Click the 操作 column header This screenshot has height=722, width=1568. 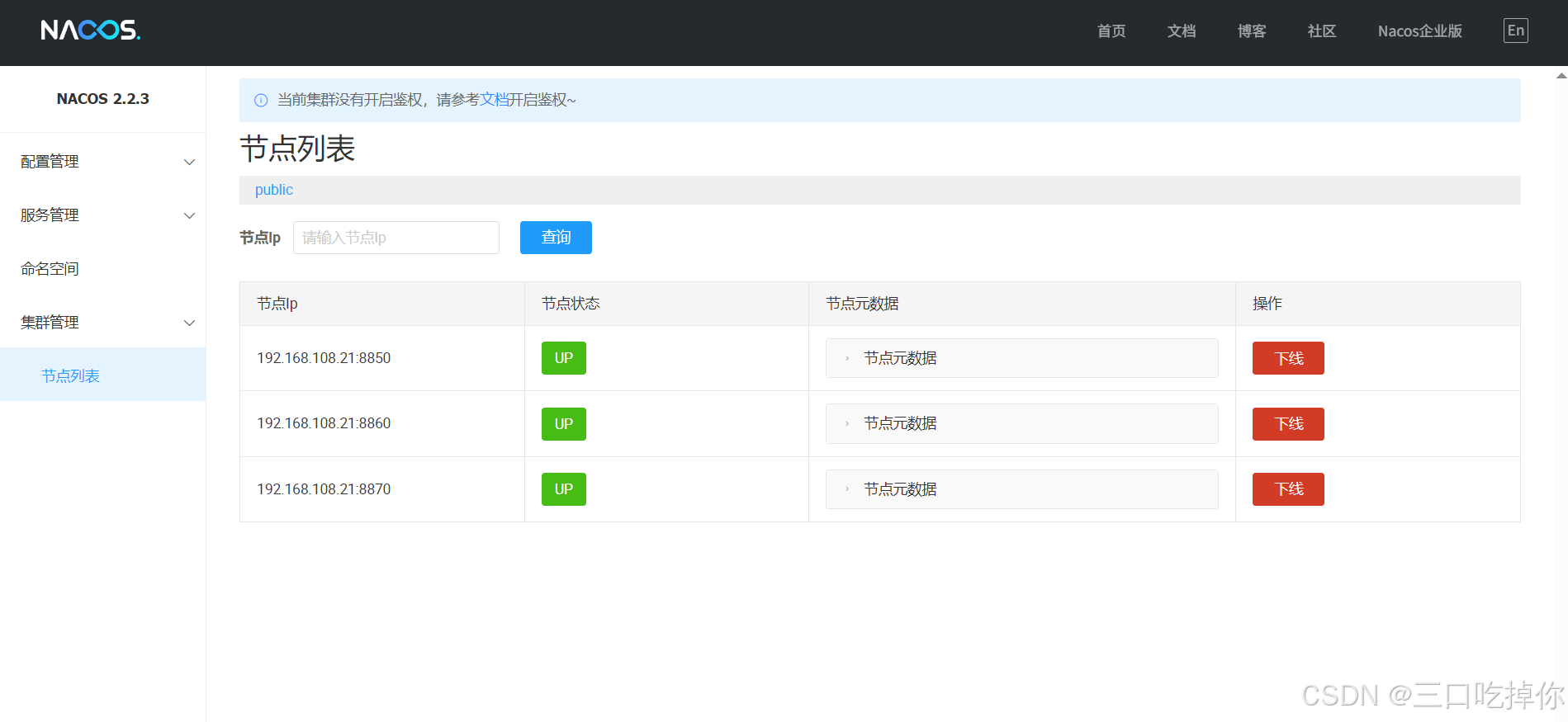click(x=1378, y=304)
